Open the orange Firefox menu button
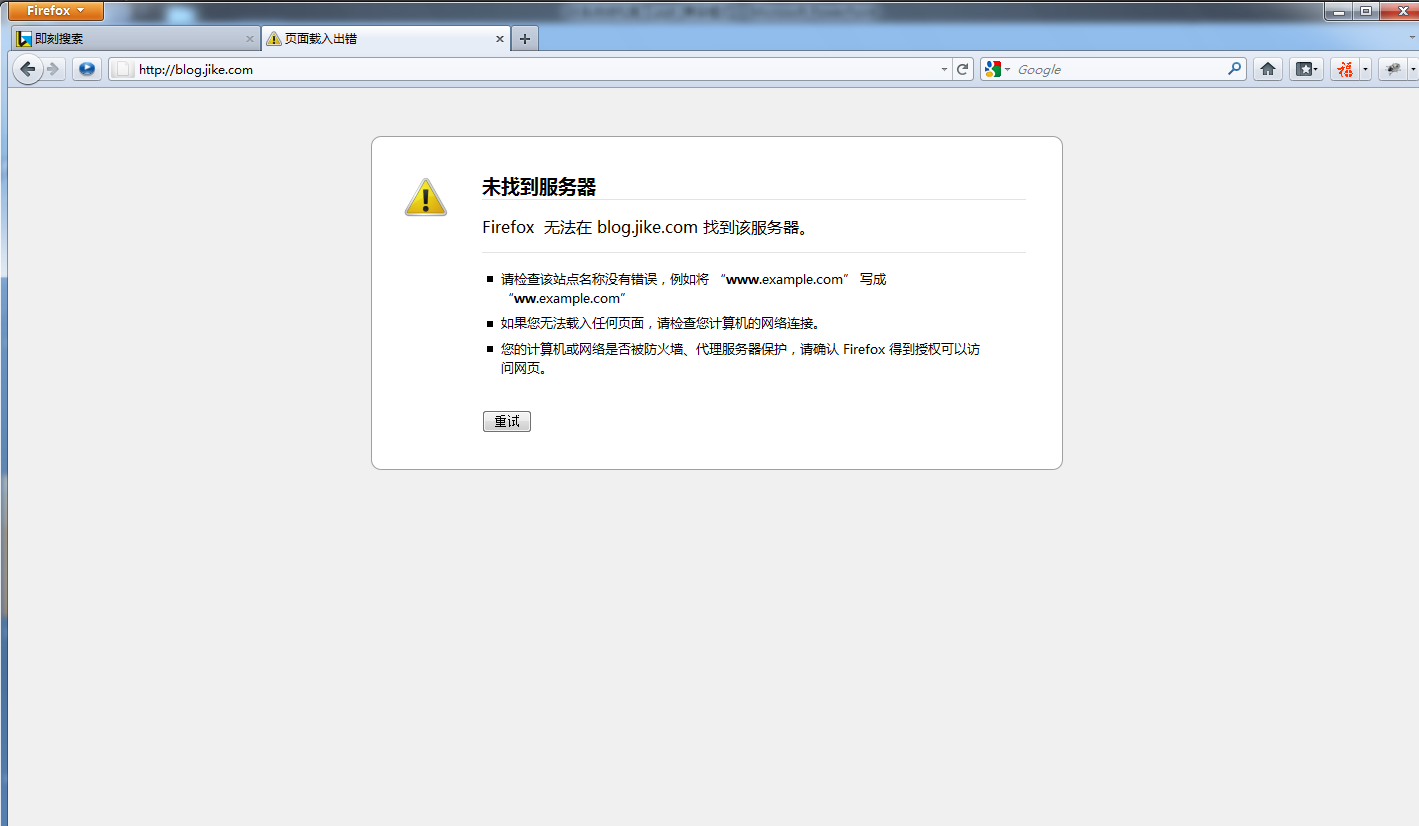This screenshot has width=1419, height=826. pyautogui.click(x=56, y=11)
